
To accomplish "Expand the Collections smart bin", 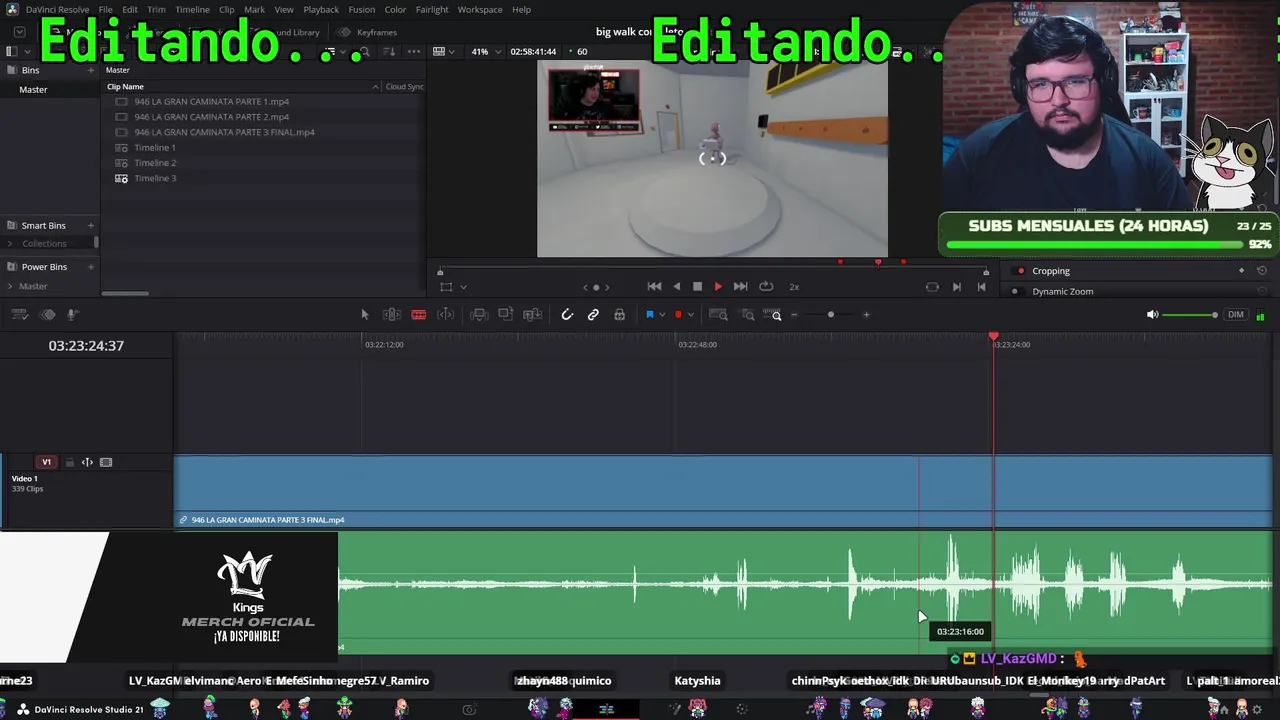I will [x=10, y=244].
